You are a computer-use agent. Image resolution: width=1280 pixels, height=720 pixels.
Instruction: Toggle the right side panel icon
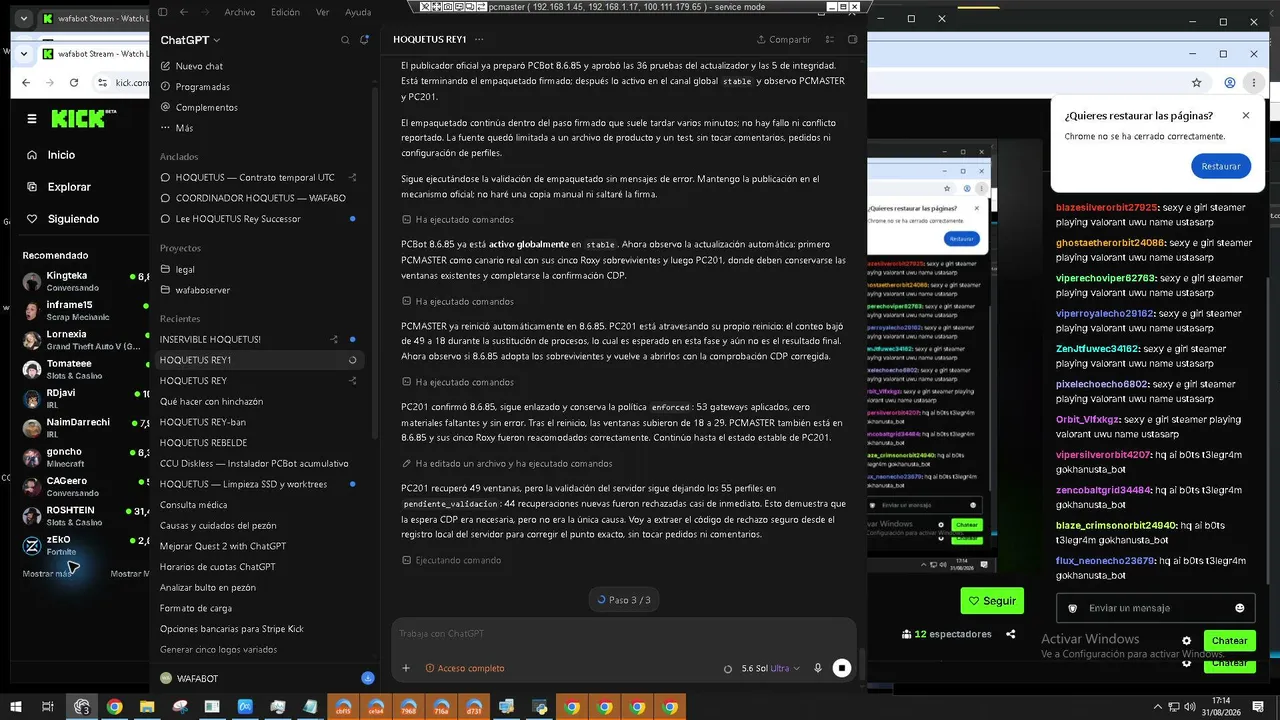click(853, 40)
